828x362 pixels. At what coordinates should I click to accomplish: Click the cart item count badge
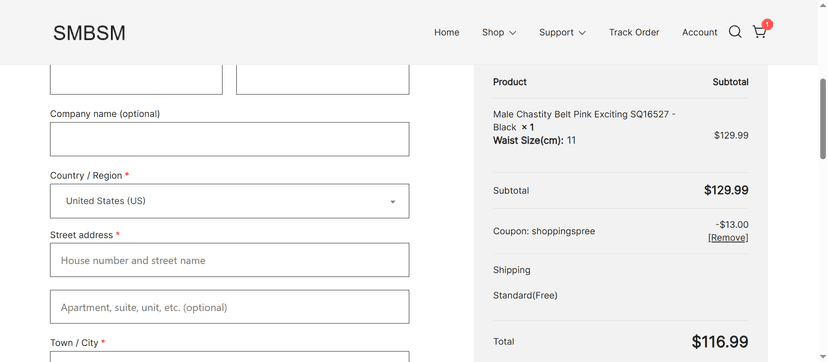767,24
